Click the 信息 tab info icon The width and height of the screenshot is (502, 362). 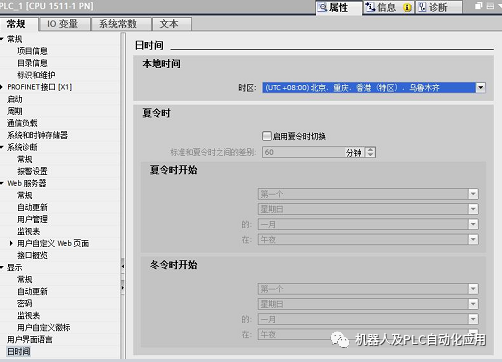click(370, 7)
